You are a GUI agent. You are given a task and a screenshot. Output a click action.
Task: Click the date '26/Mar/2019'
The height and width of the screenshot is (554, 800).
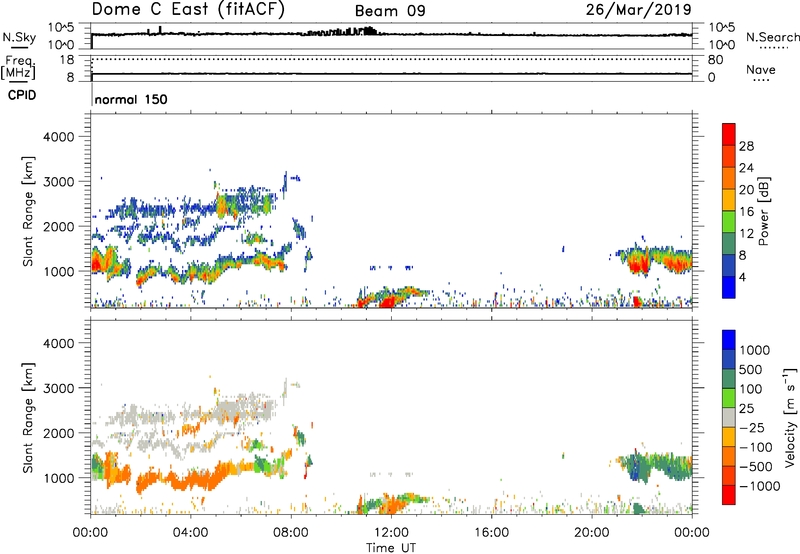click(638, 9)
